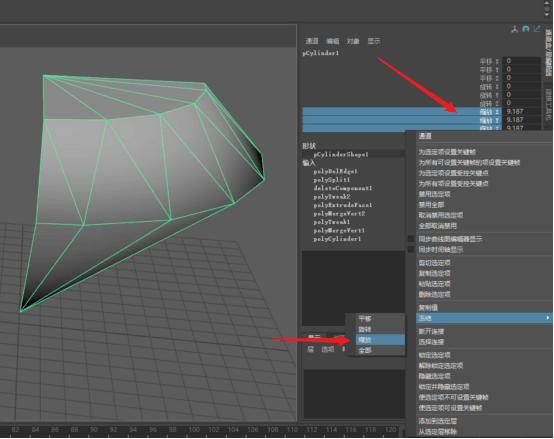Expand the 冻结 submenu arrow
The height and width of the screenshot is (439, 554).
548,318
